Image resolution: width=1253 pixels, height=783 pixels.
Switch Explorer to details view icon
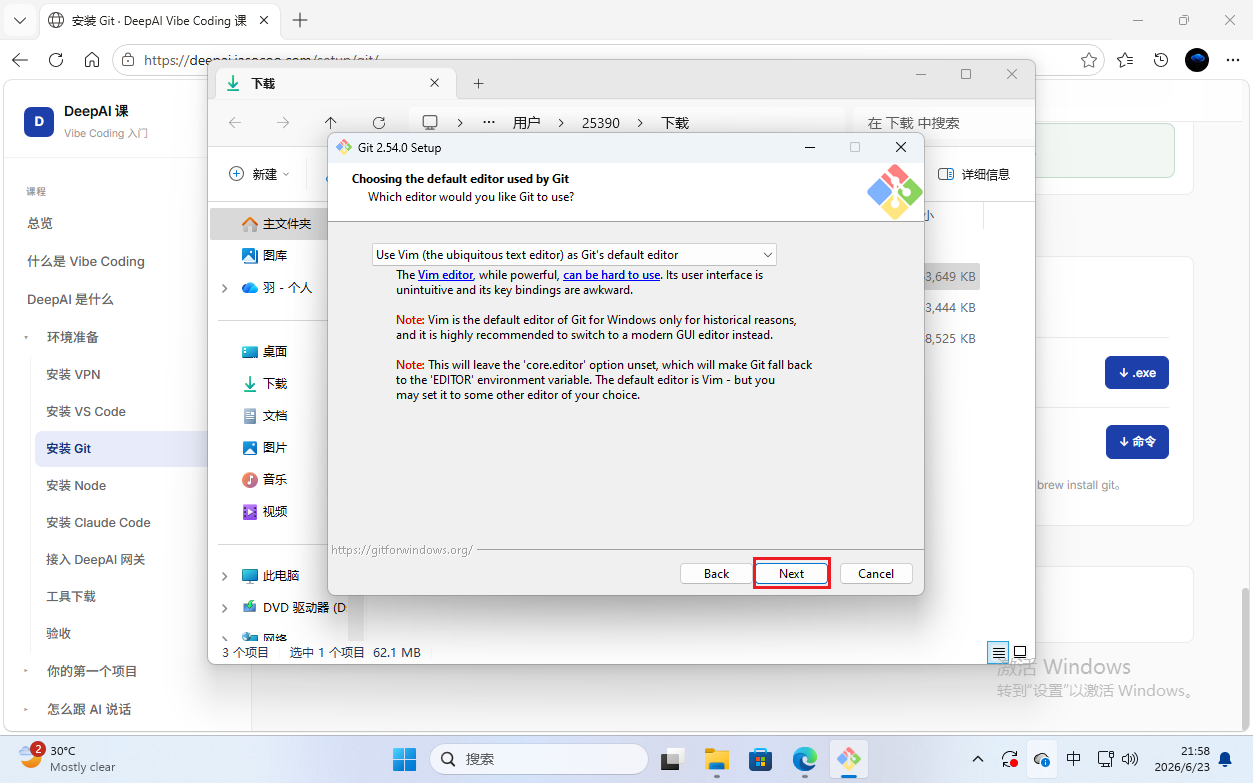tap(998, 652)
